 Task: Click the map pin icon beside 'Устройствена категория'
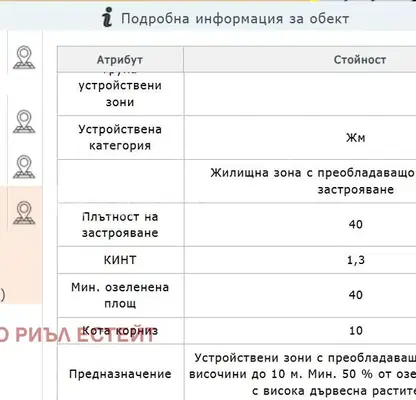pyautogui.click(x=24, y=121)
